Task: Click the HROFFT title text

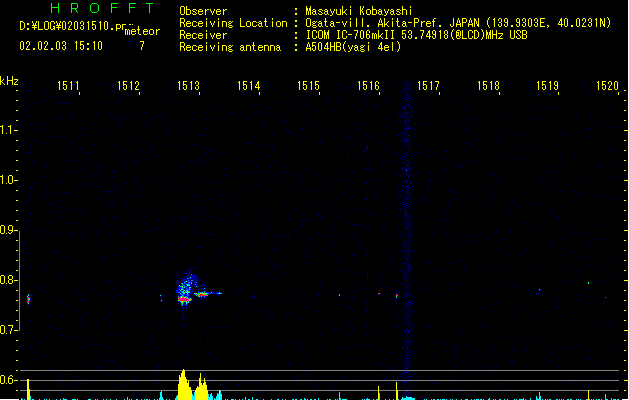Action: coord(102,8)
